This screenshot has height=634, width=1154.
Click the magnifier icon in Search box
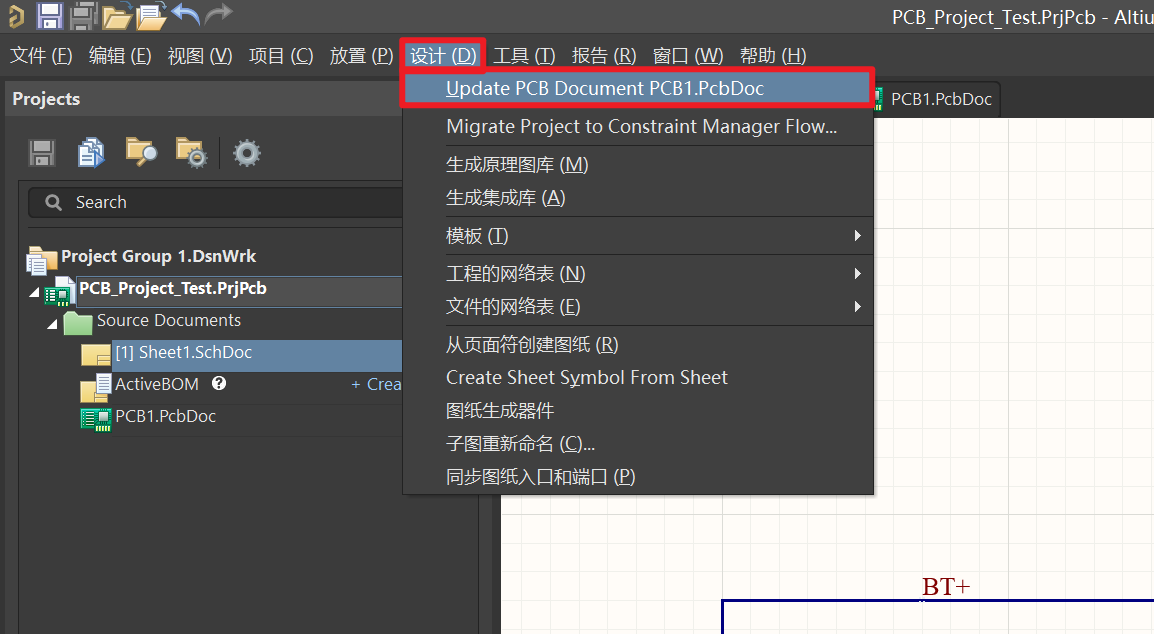54,202
